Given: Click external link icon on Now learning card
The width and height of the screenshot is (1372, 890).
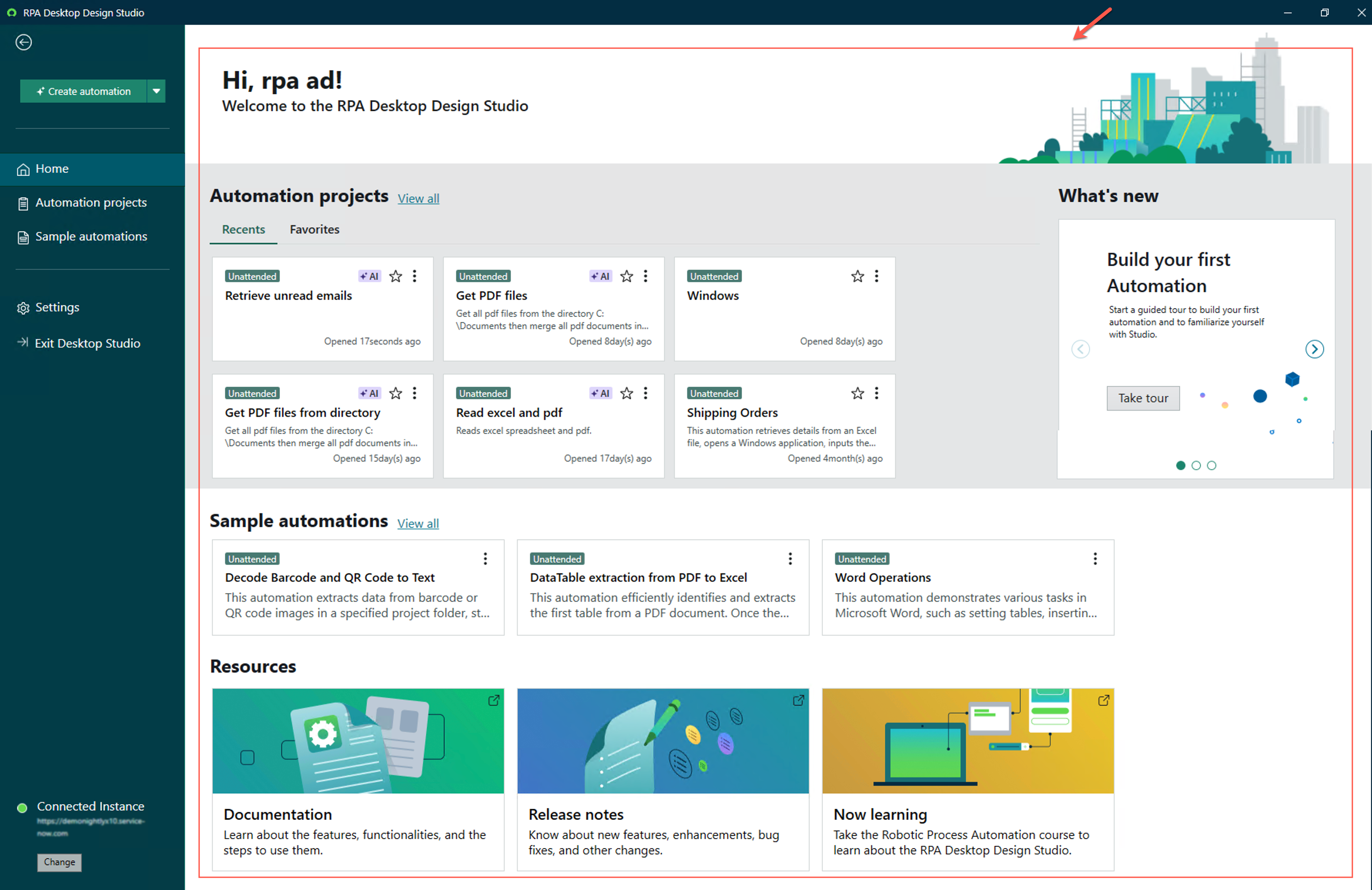Looking at the screenshot, I should coord(1104,700).
